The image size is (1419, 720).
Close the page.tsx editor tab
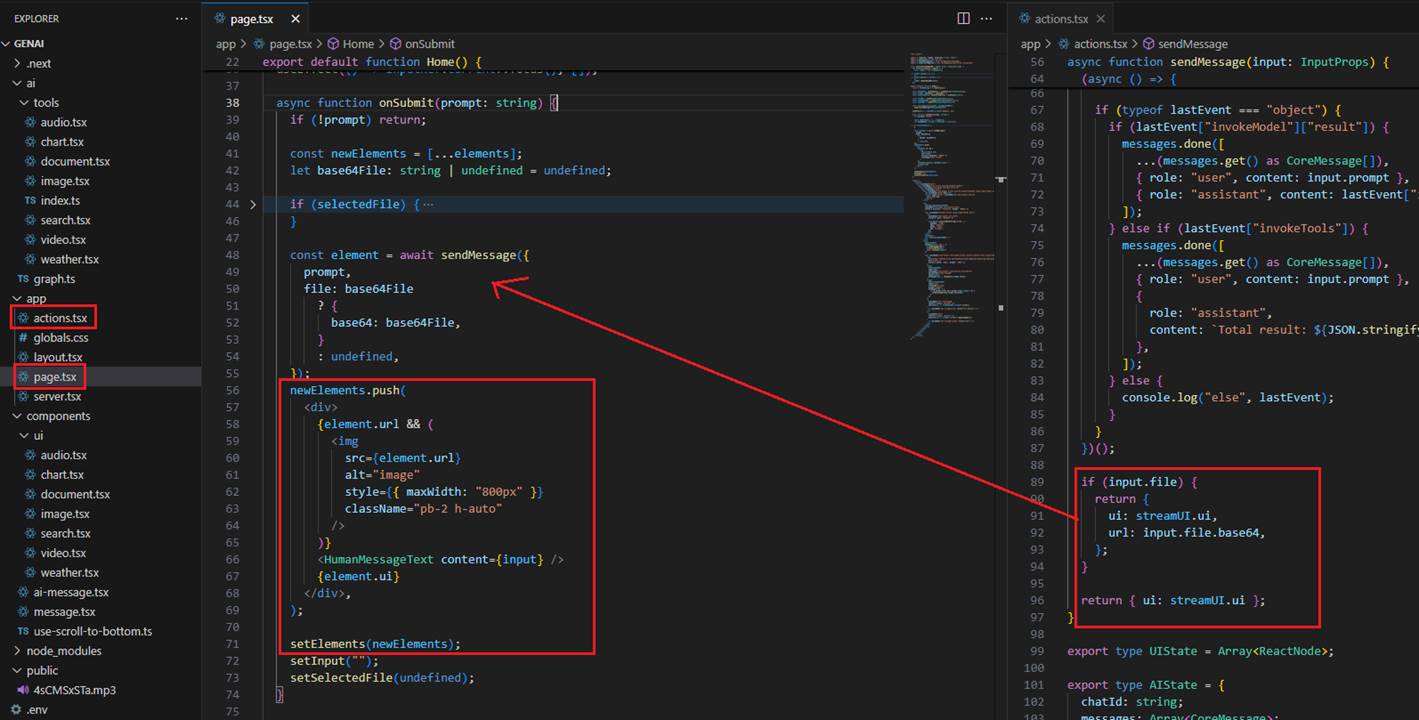[294, 19]
